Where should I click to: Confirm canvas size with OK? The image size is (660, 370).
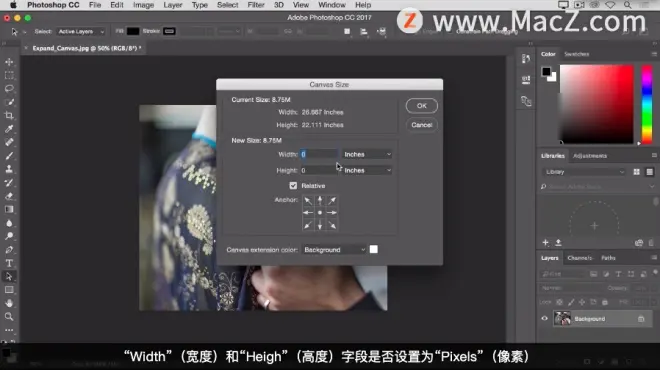(421, 106)
